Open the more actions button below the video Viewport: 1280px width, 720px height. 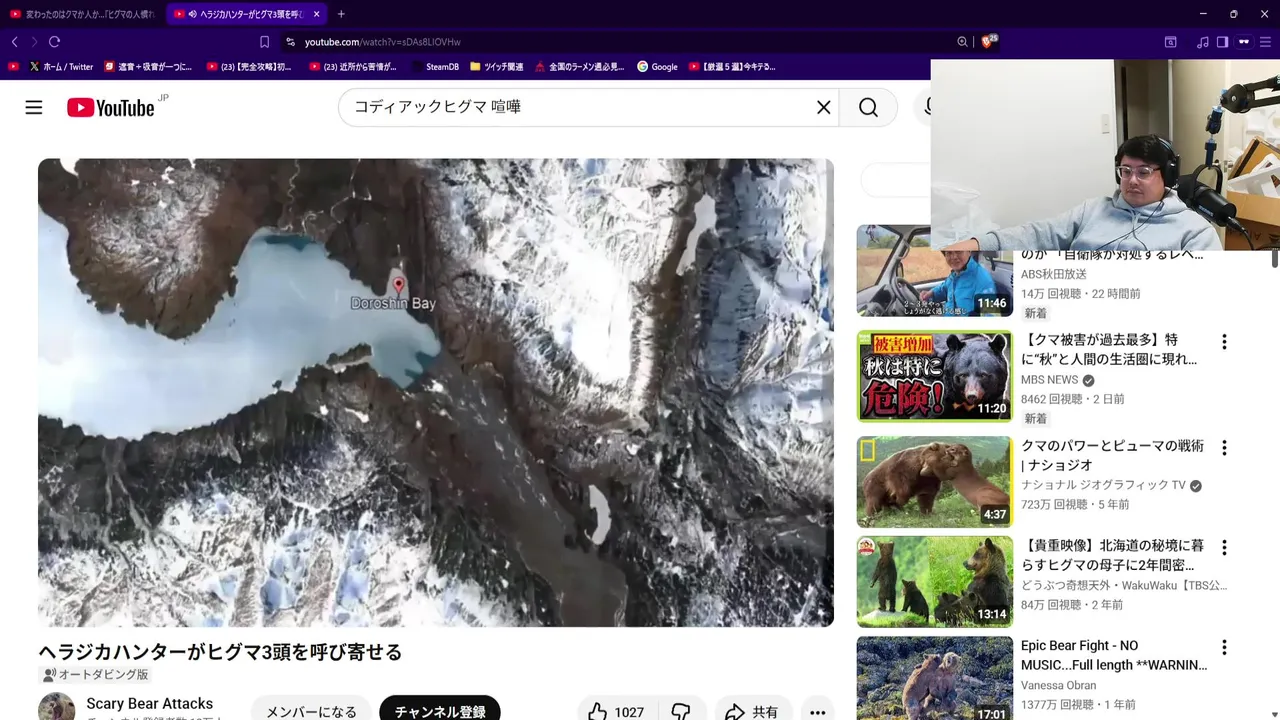818,712
